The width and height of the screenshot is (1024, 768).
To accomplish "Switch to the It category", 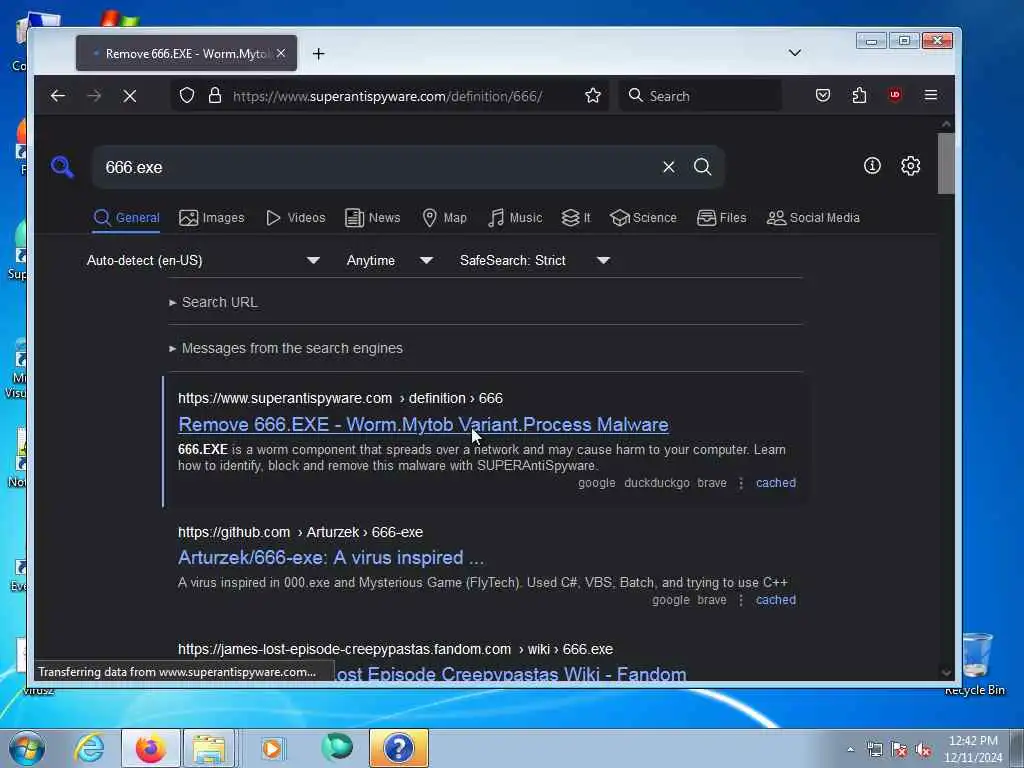I will click(x=575, y=218).
